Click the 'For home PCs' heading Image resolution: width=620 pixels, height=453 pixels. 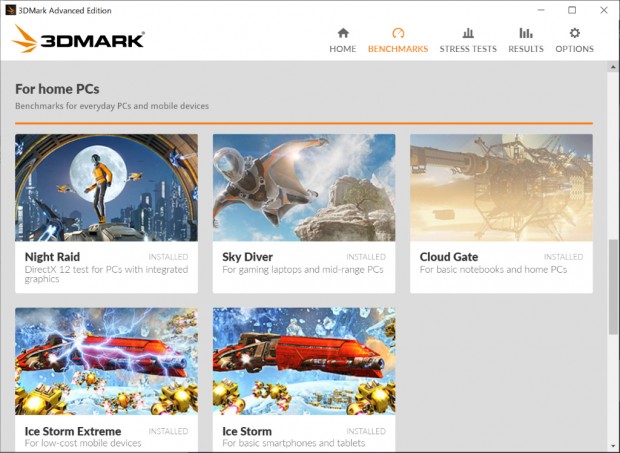(x=57, y=89)
